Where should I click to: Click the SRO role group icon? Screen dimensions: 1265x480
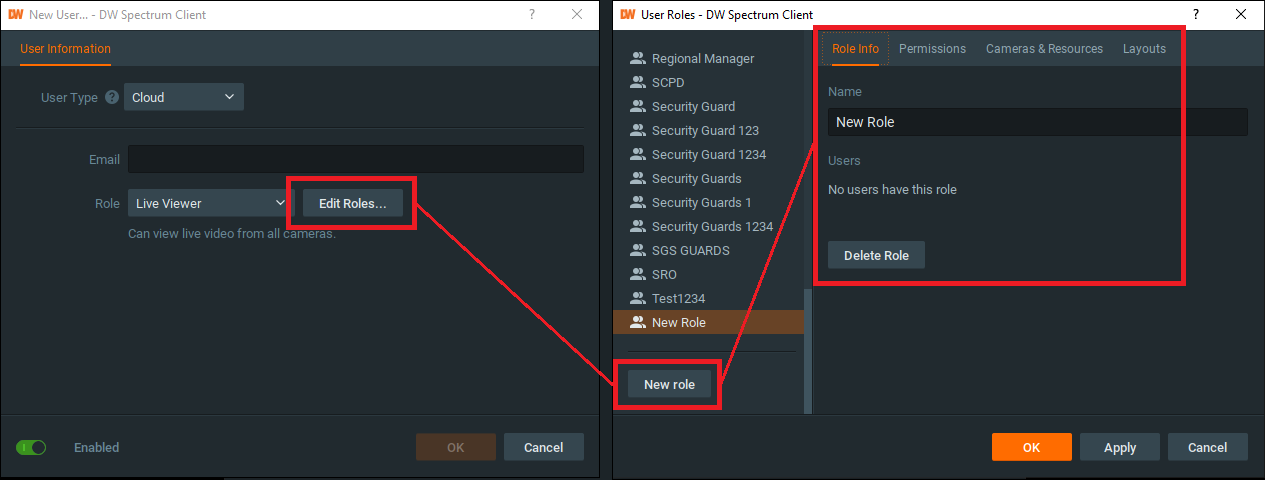tap(638, 275)
